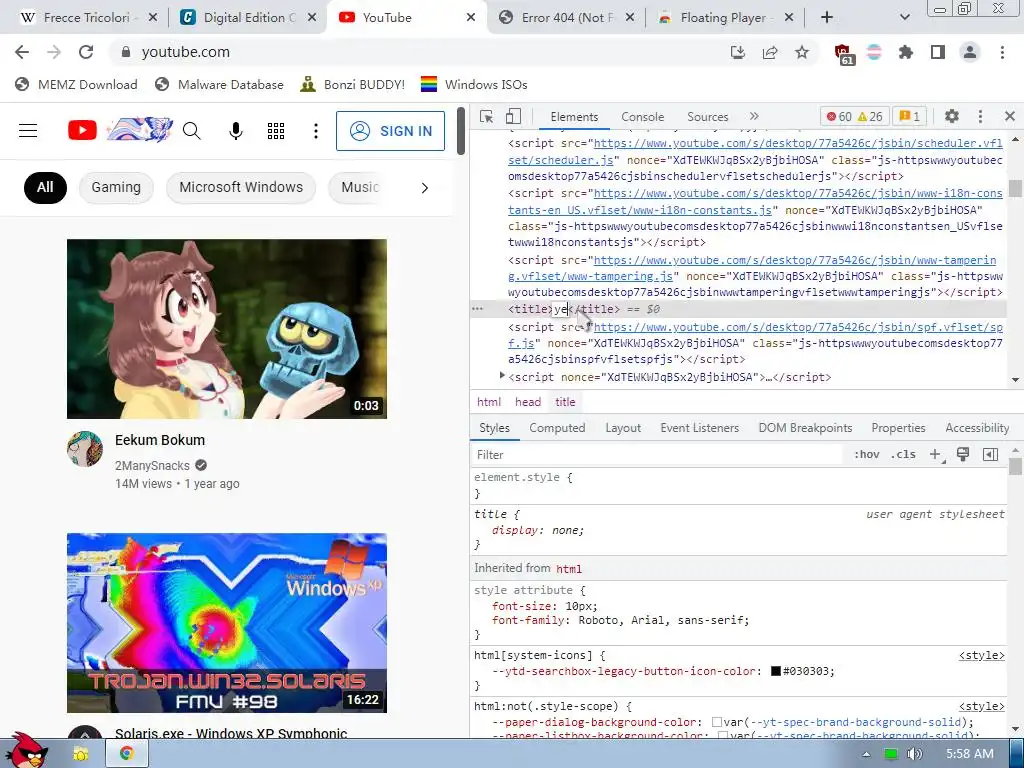The height and width of the screenshot is (768, 1024).
Task: Open the Eekum Bokum video title
Action: click(x=160, y=440)
